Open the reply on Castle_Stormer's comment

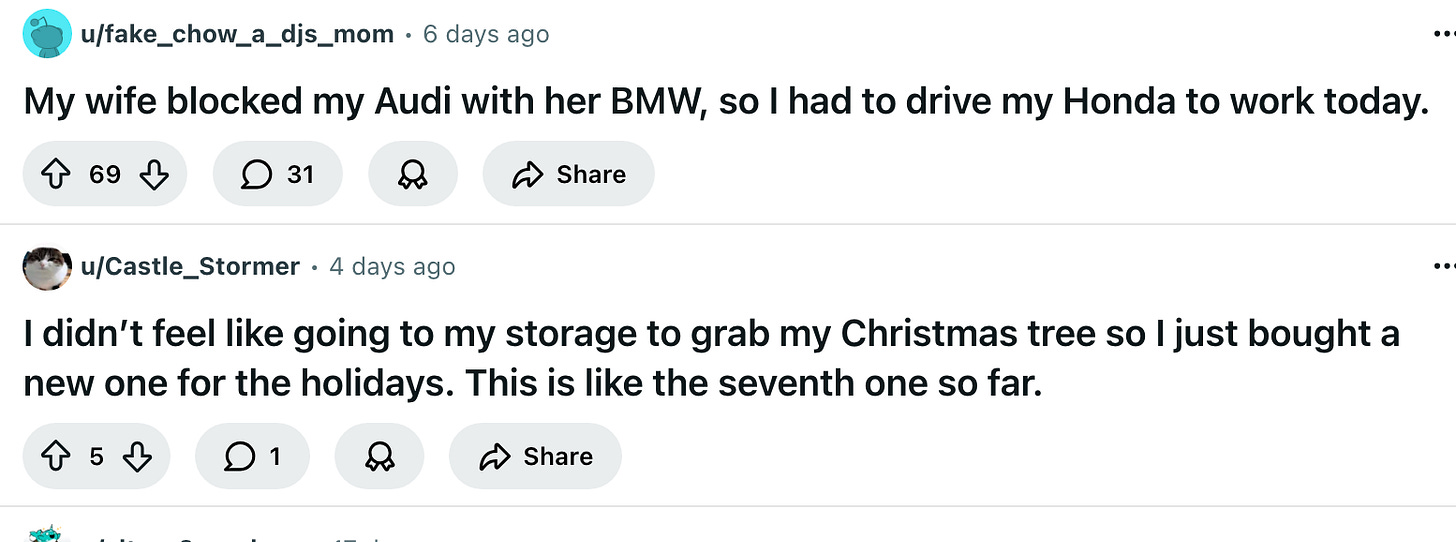coord(253,457)
